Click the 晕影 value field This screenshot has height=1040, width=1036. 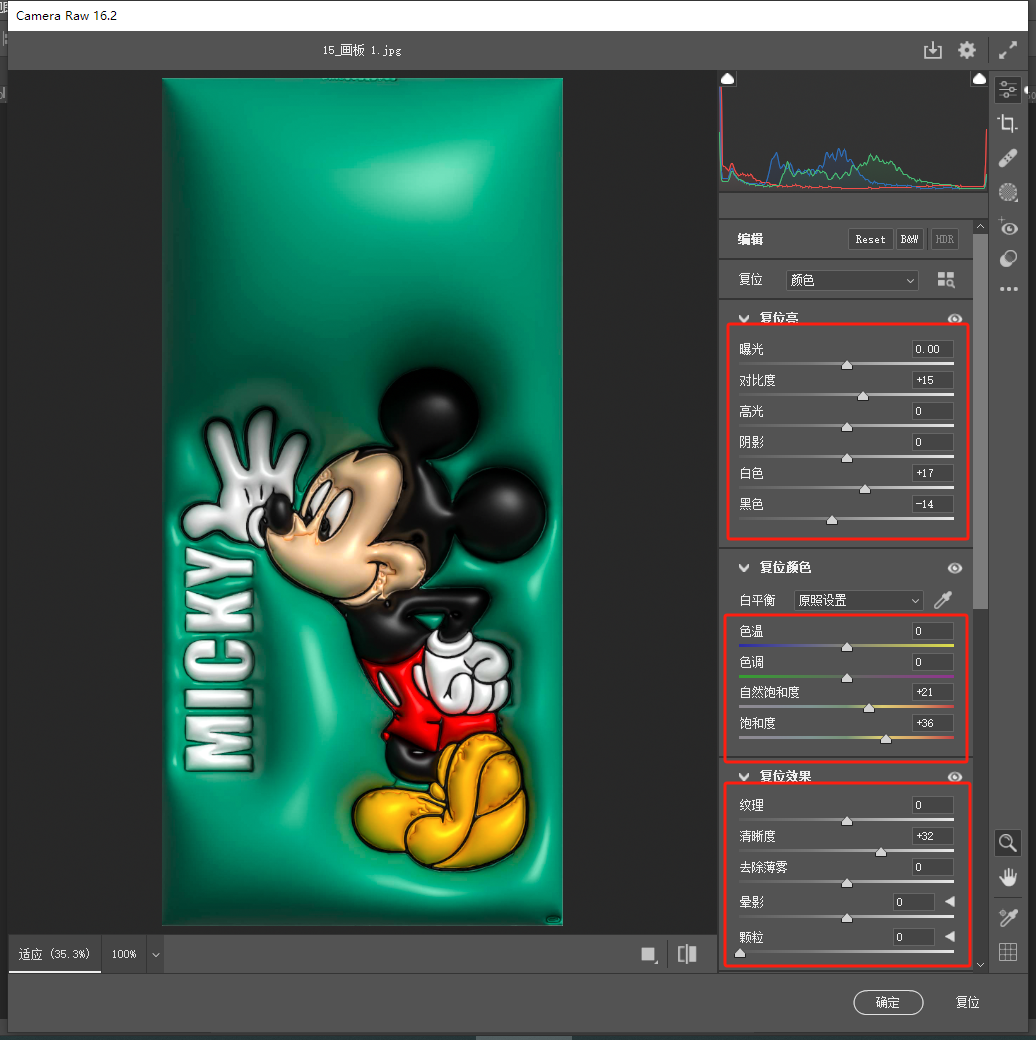pos(913,902)
